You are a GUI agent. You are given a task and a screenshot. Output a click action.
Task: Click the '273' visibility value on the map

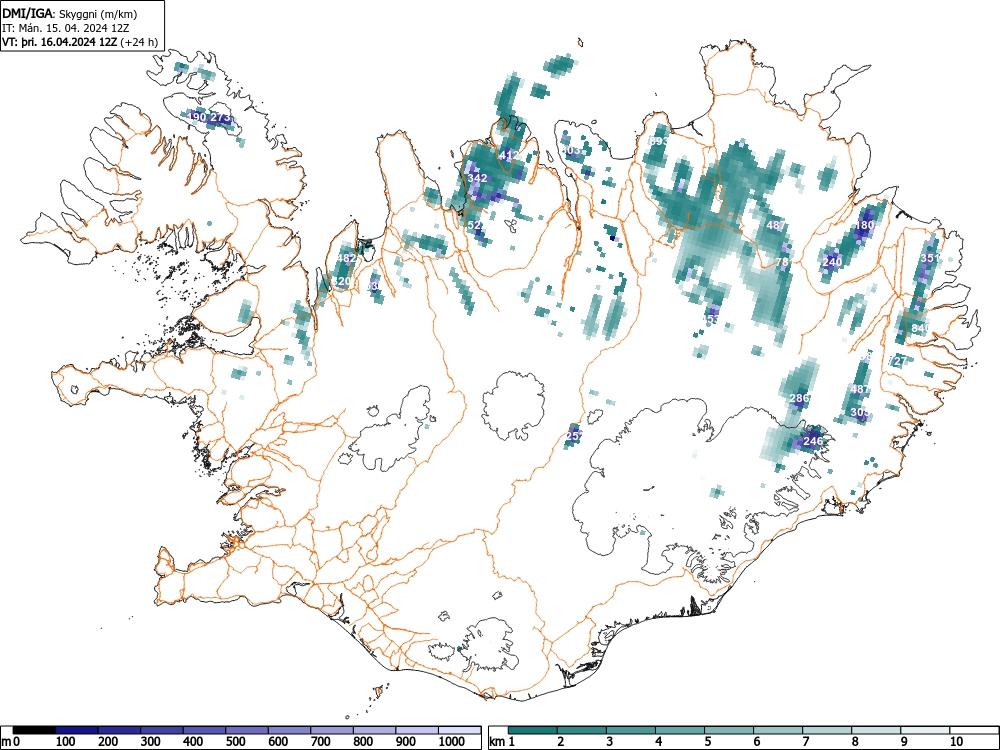[221, 117]
